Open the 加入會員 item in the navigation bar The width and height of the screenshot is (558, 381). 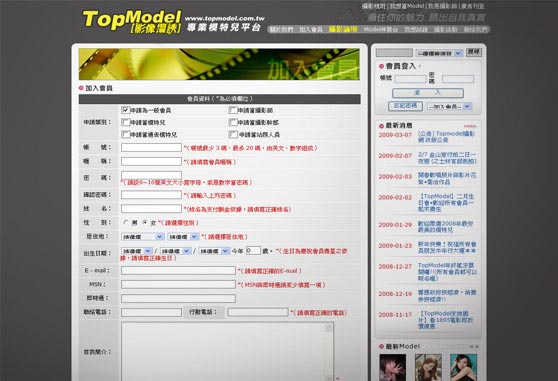[310, 30]
